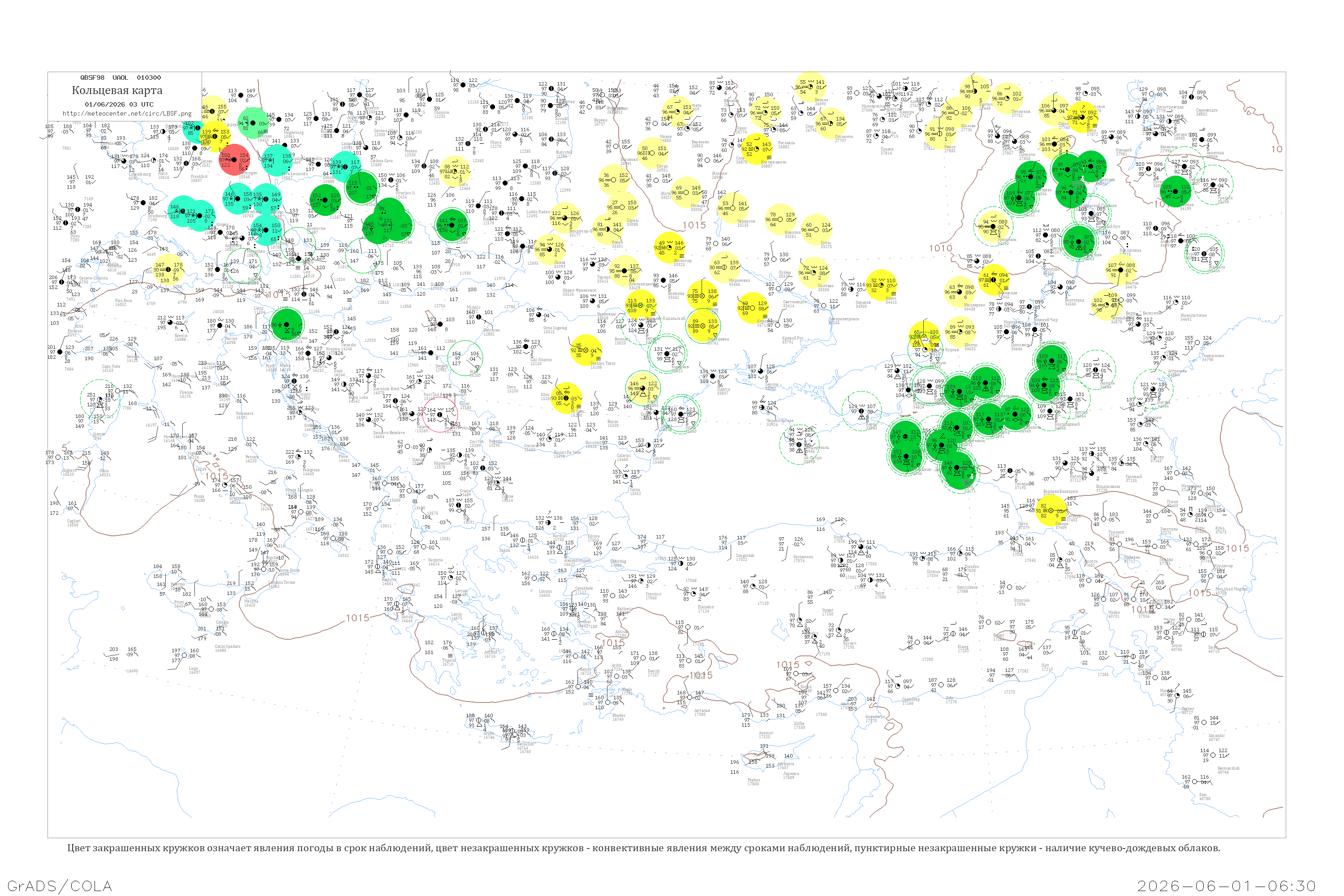Click the 'Kayseri 17195' station label
1344x896 pixels.
(x=849, y=645)
